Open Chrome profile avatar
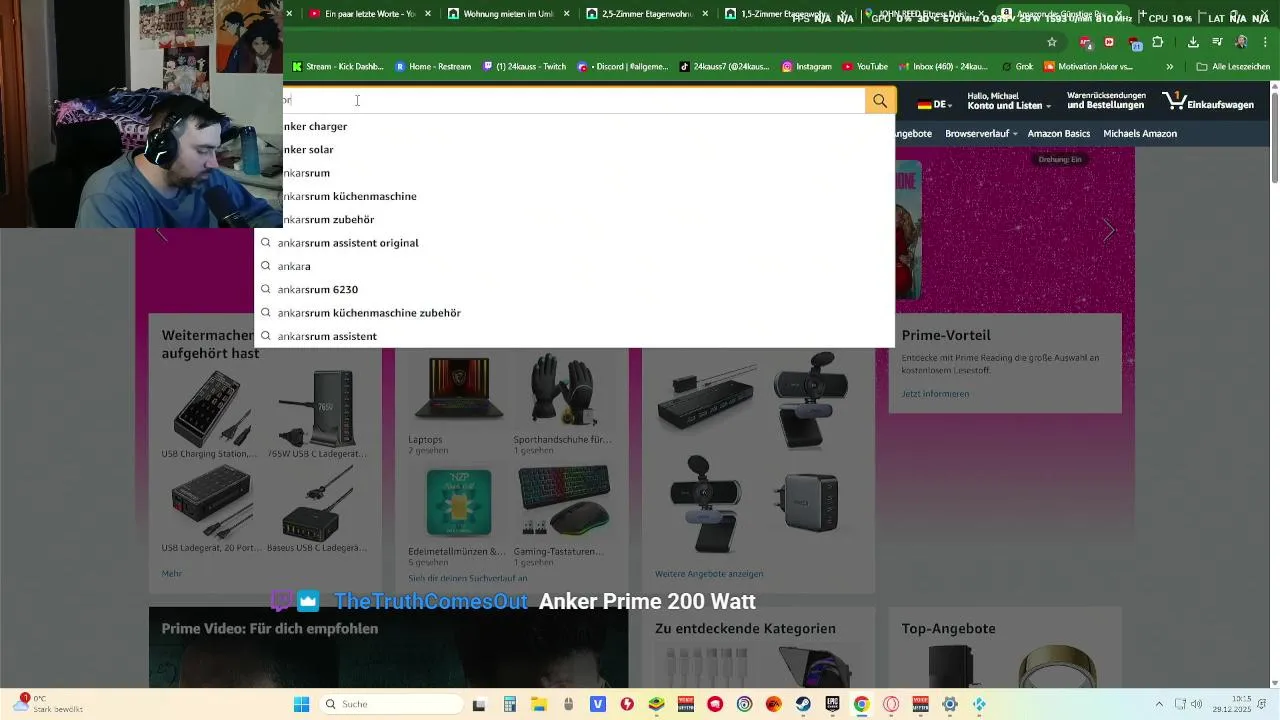Image resolution: width=1280 pixels, height=720 pixels. [1242, 42]
